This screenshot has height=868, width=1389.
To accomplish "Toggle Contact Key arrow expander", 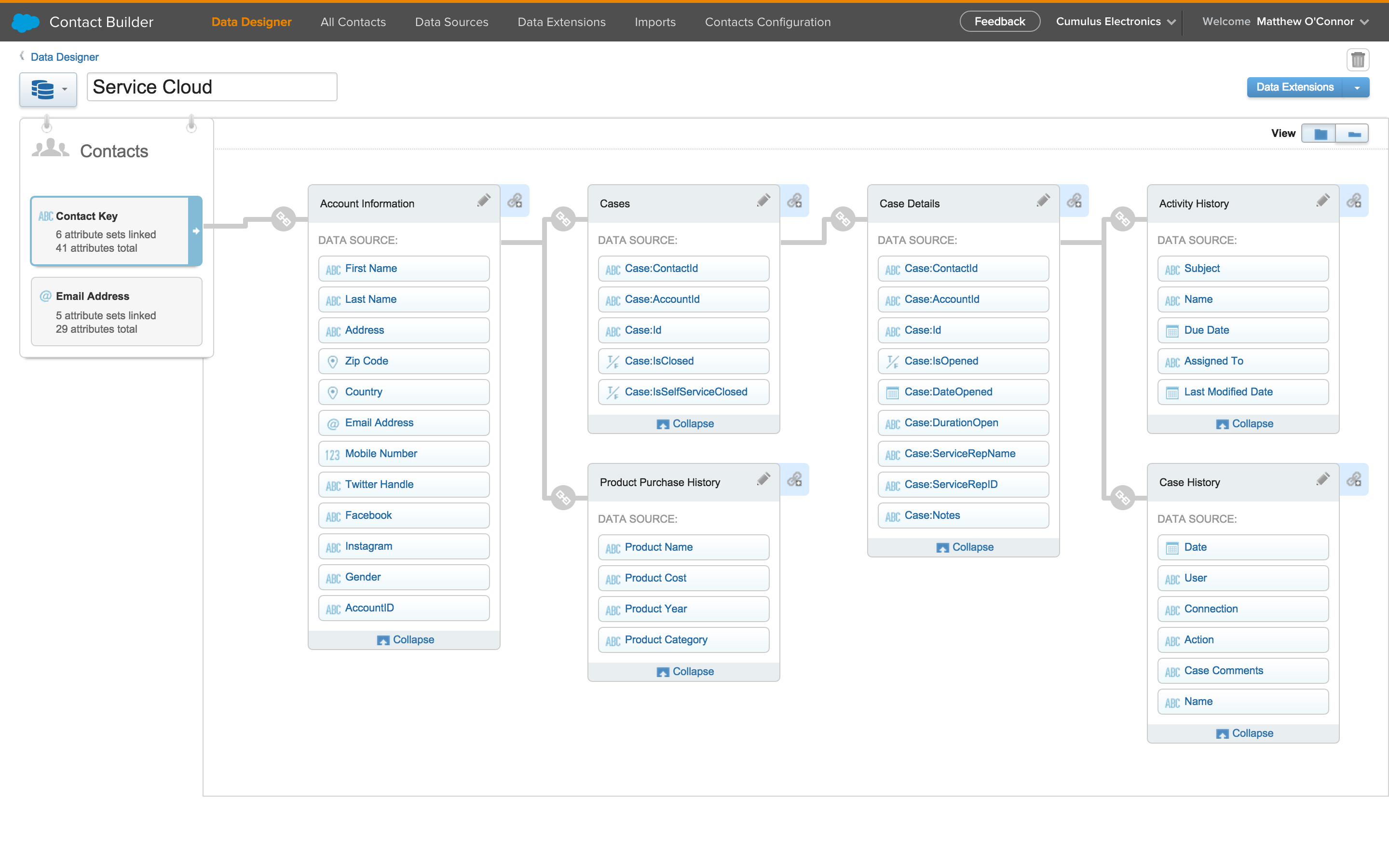I will 196,231.
